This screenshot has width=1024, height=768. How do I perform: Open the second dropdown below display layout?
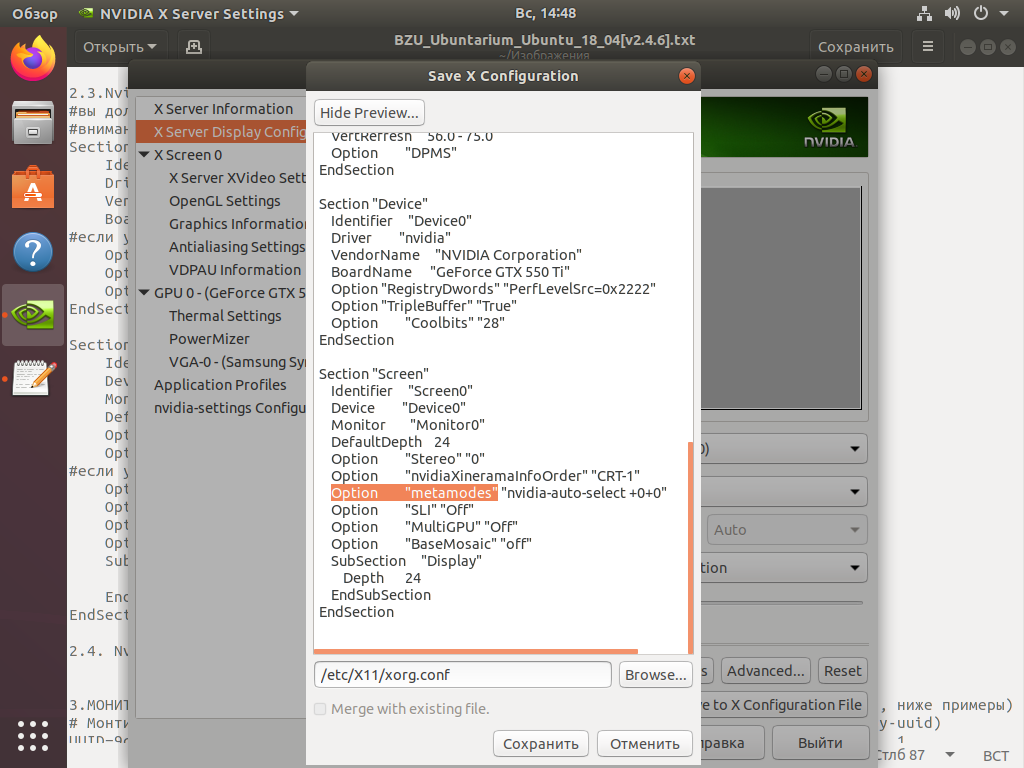(784, 491)
